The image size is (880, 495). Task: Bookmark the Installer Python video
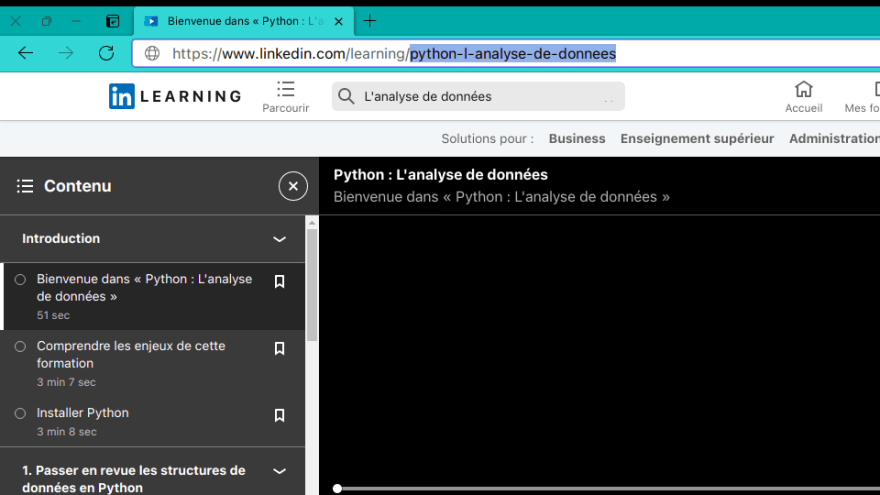coord(279,415)
